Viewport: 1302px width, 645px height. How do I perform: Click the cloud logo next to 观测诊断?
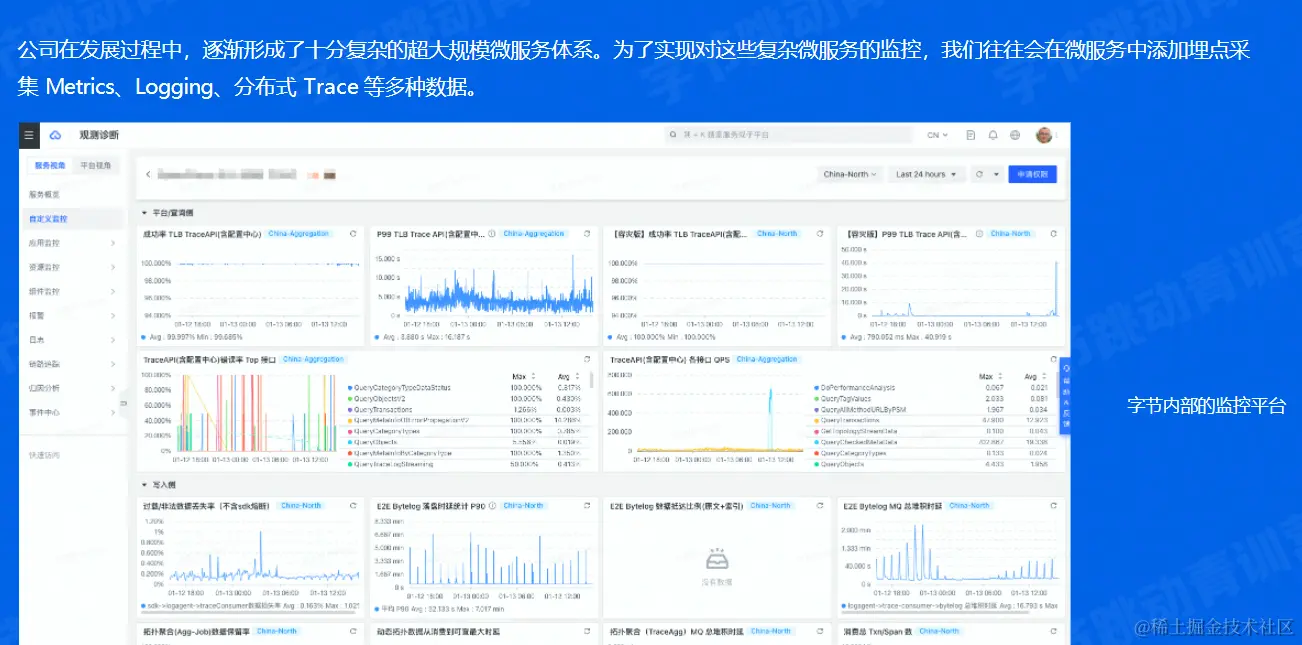point(55,135)
